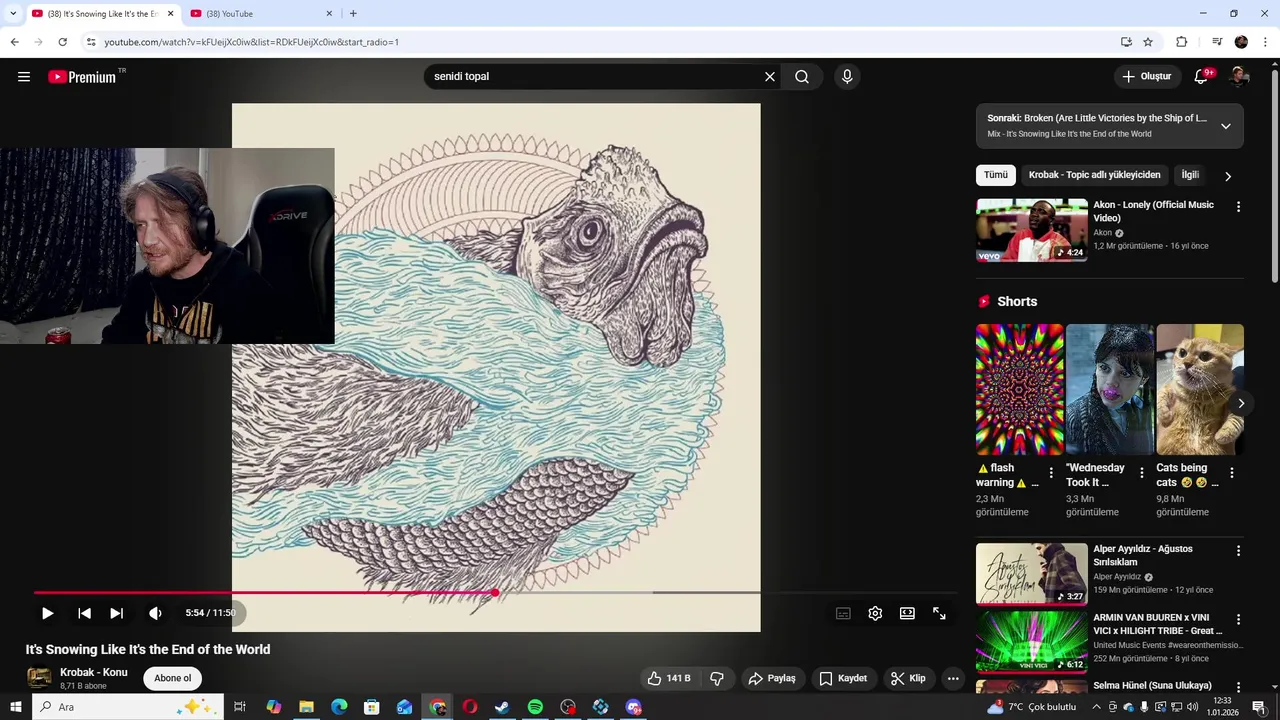Open the Windows Start menu

click(15, 707)
